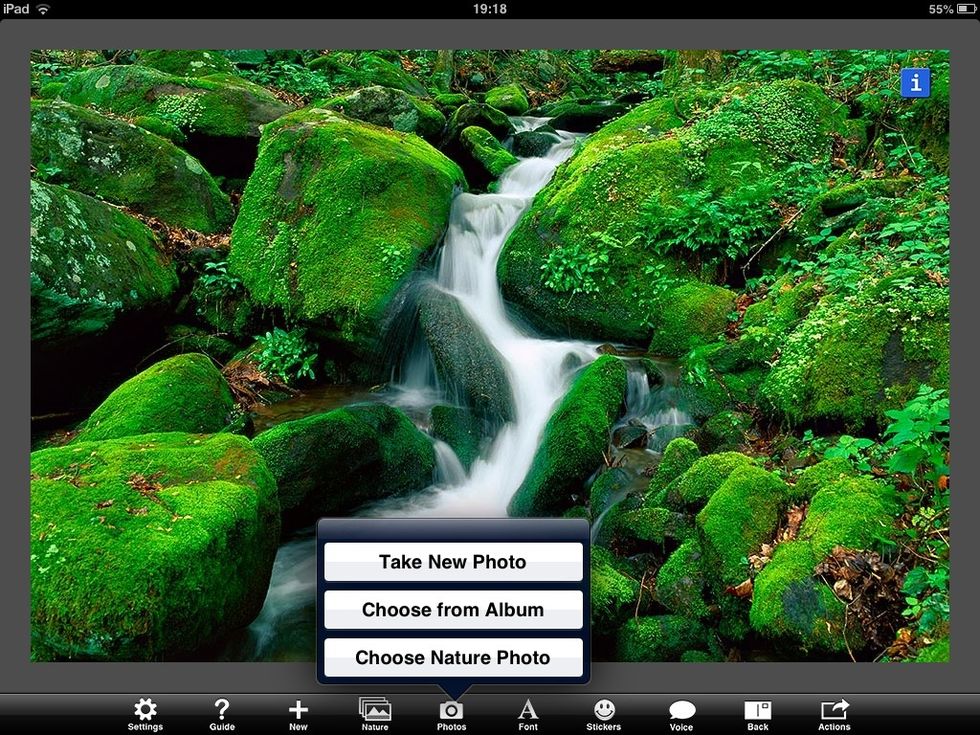Tap the popover arrow above Photos

[452, 690]
